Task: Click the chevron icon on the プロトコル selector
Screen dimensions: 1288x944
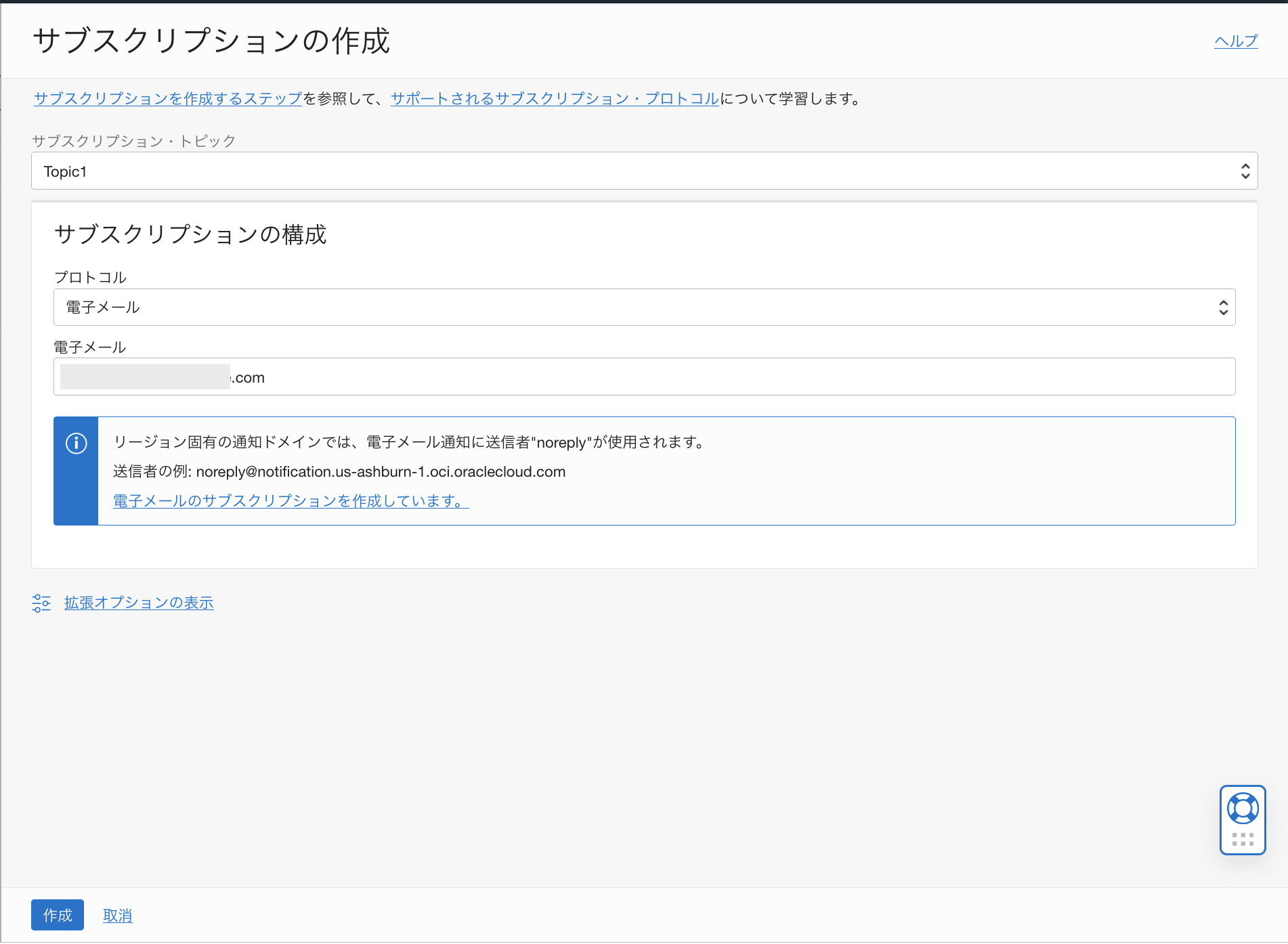Action: [1223, 307]
